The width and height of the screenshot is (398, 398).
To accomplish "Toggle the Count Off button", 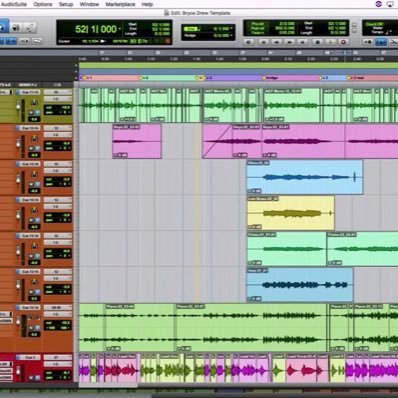I will (373, 24).
